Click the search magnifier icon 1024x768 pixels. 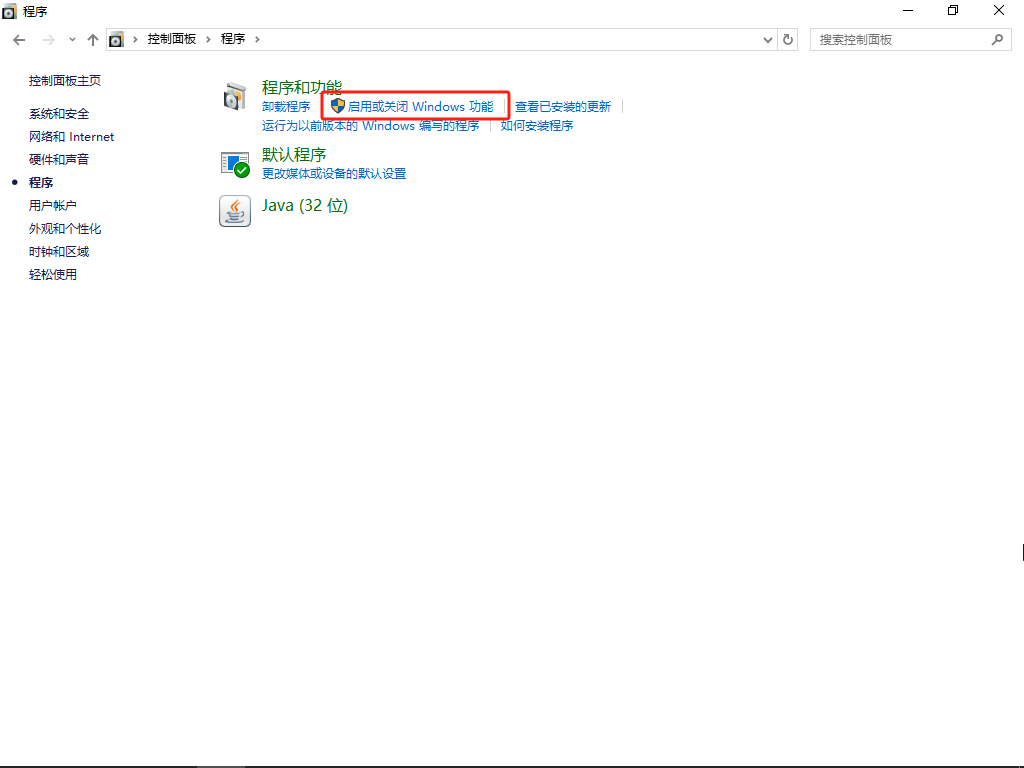pos(997,39)
